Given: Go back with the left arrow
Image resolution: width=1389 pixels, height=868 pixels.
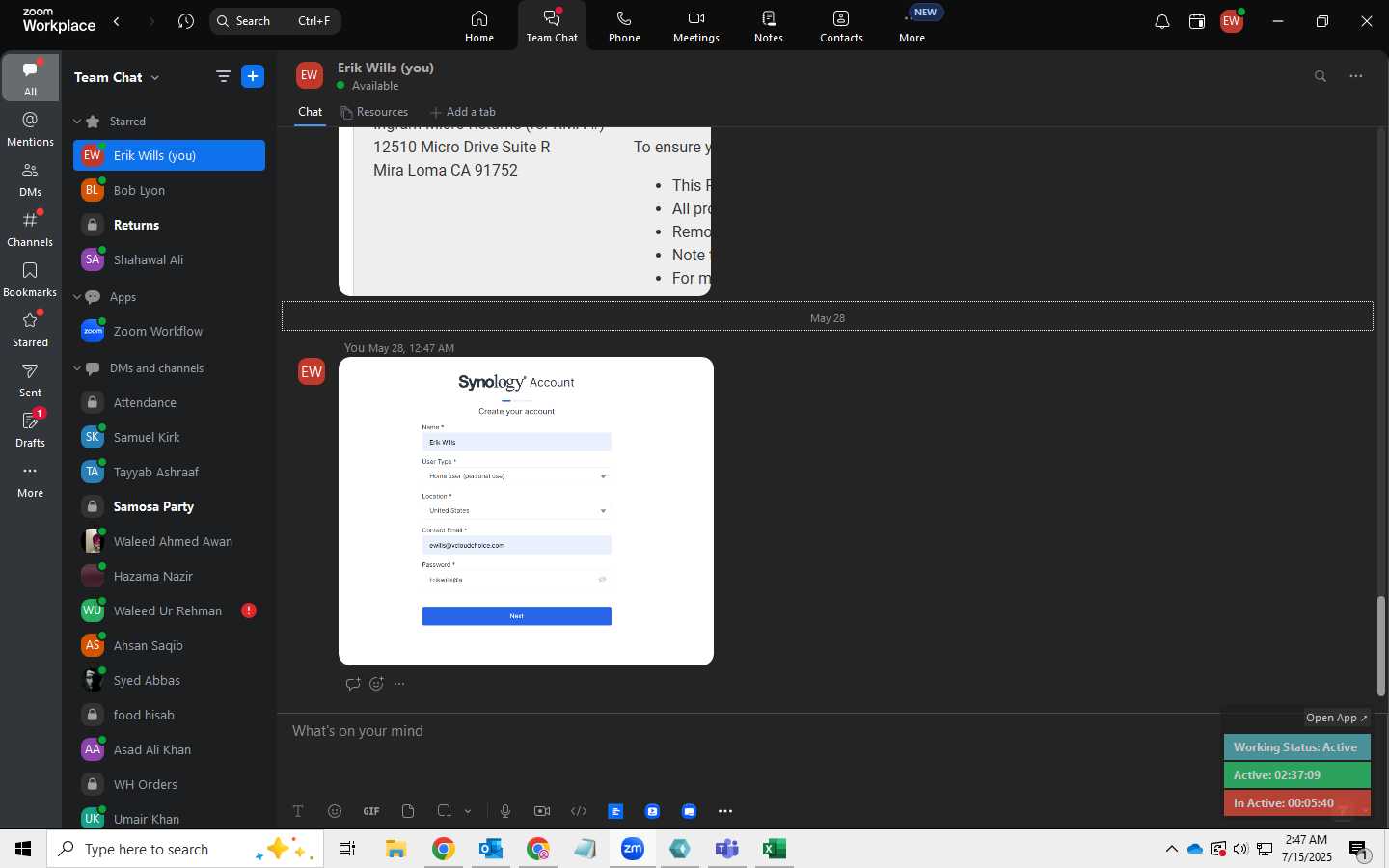Looking at the screenshot, I should 117,21.
